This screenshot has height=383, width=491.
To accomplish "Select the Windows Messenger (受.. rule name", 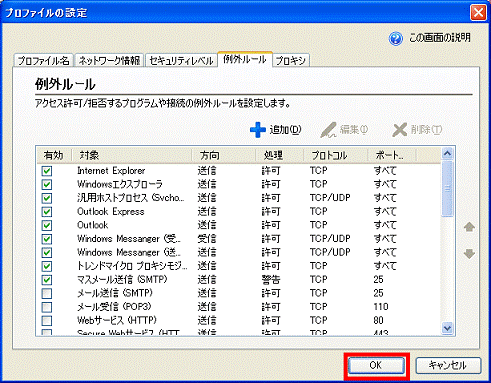I will (129, 239).
